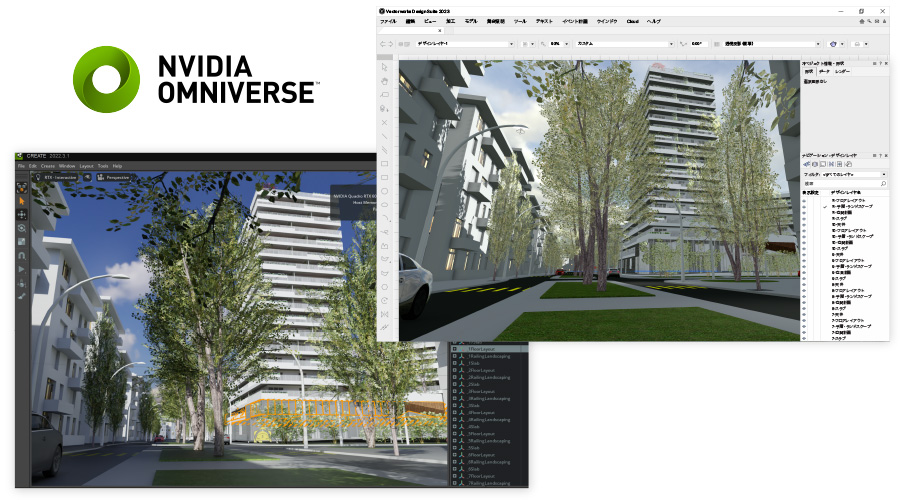
Task: Open the zoom percentage dropdown in Vectorworks
Action: click(x=559, y=44)
